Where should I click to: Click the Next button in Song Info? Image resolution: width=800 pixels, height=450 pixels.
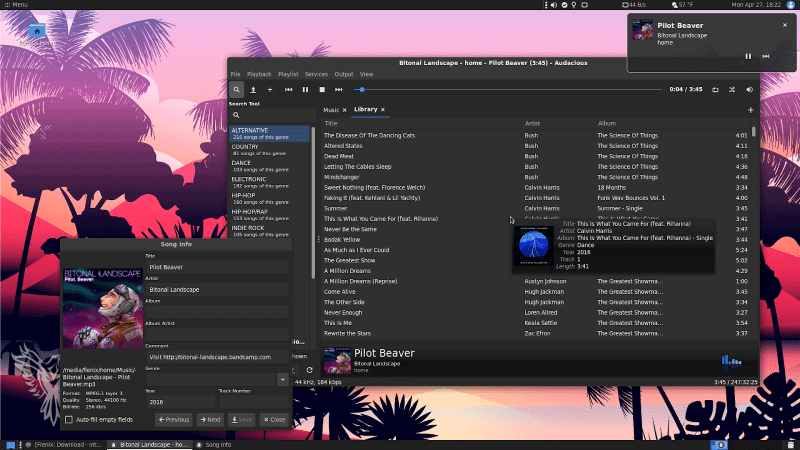tap(210, 419)
